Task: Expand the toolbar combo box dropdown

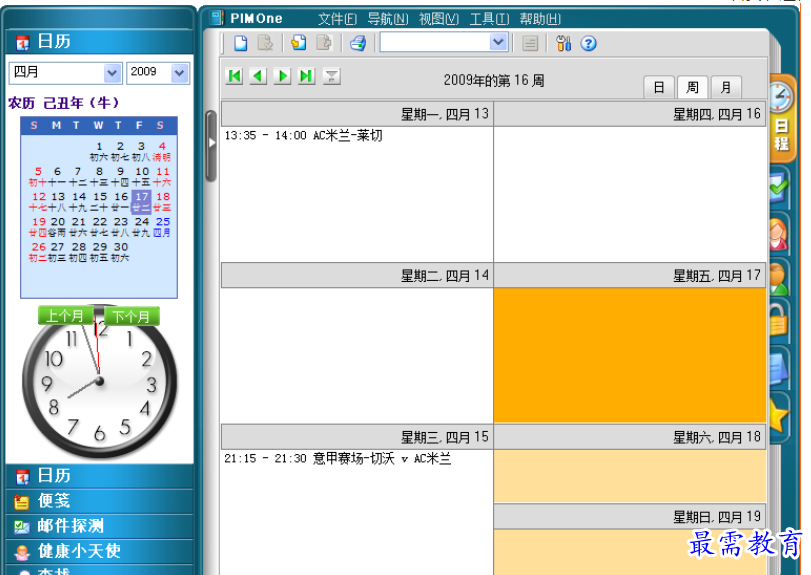Action: 498,42
